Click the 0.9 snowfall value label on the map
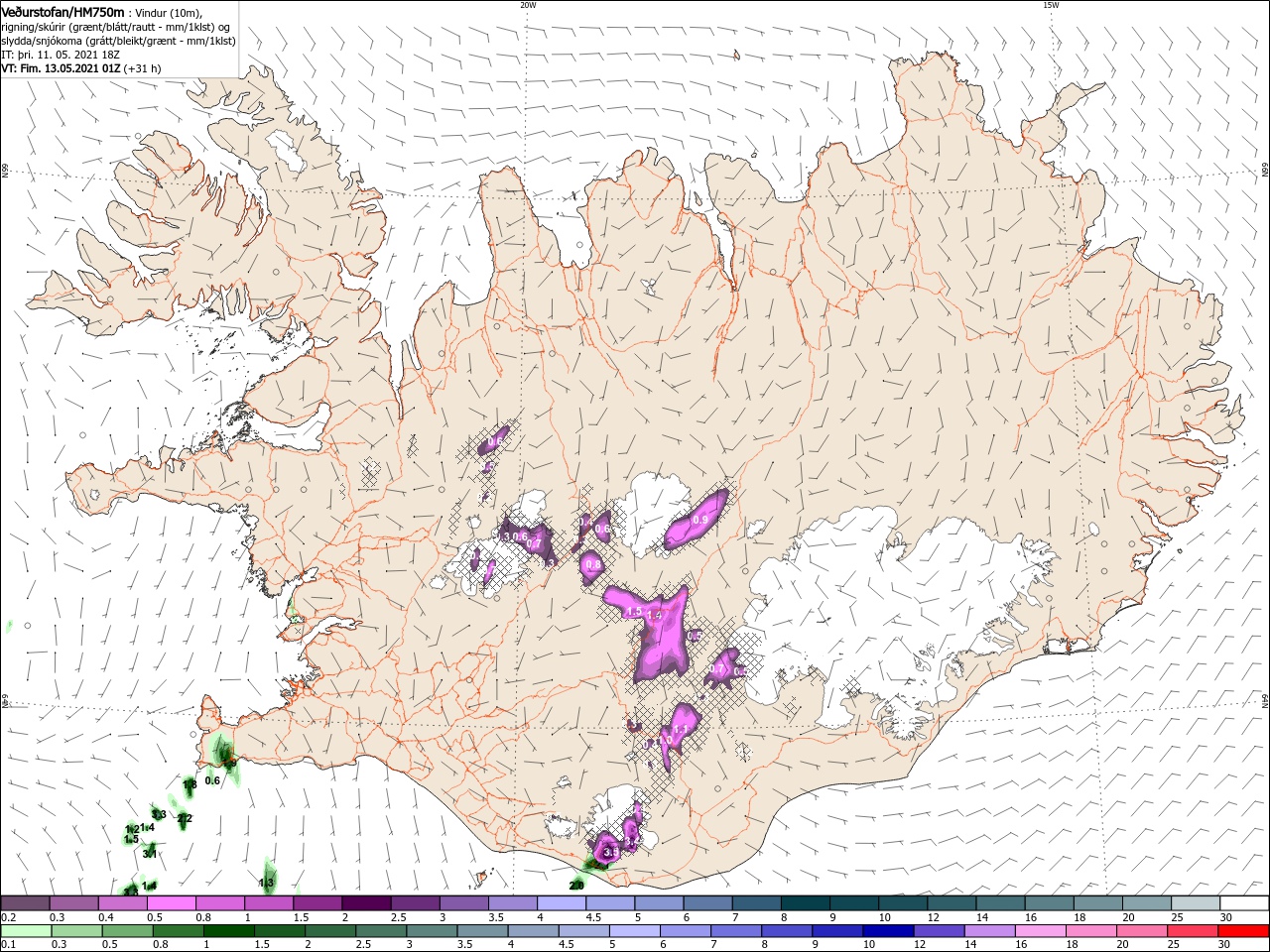 [x=699, y=521]
